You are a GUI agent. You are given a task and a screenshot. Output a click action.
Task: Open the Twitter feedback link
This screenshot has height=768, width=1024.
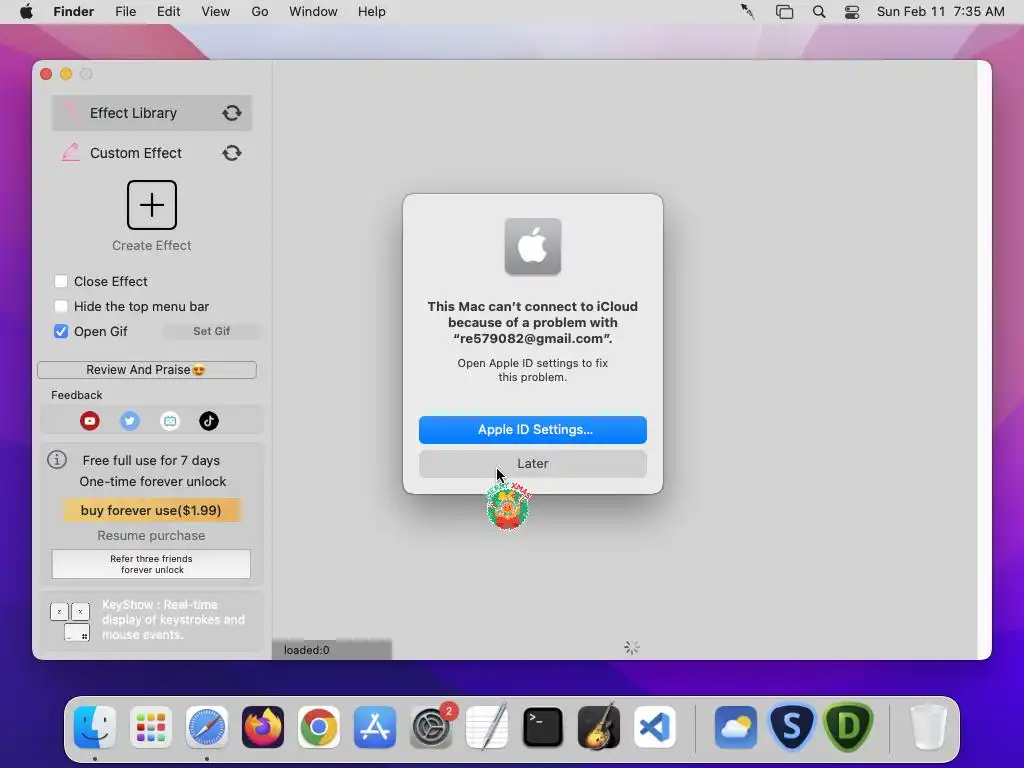coord(129,421)
